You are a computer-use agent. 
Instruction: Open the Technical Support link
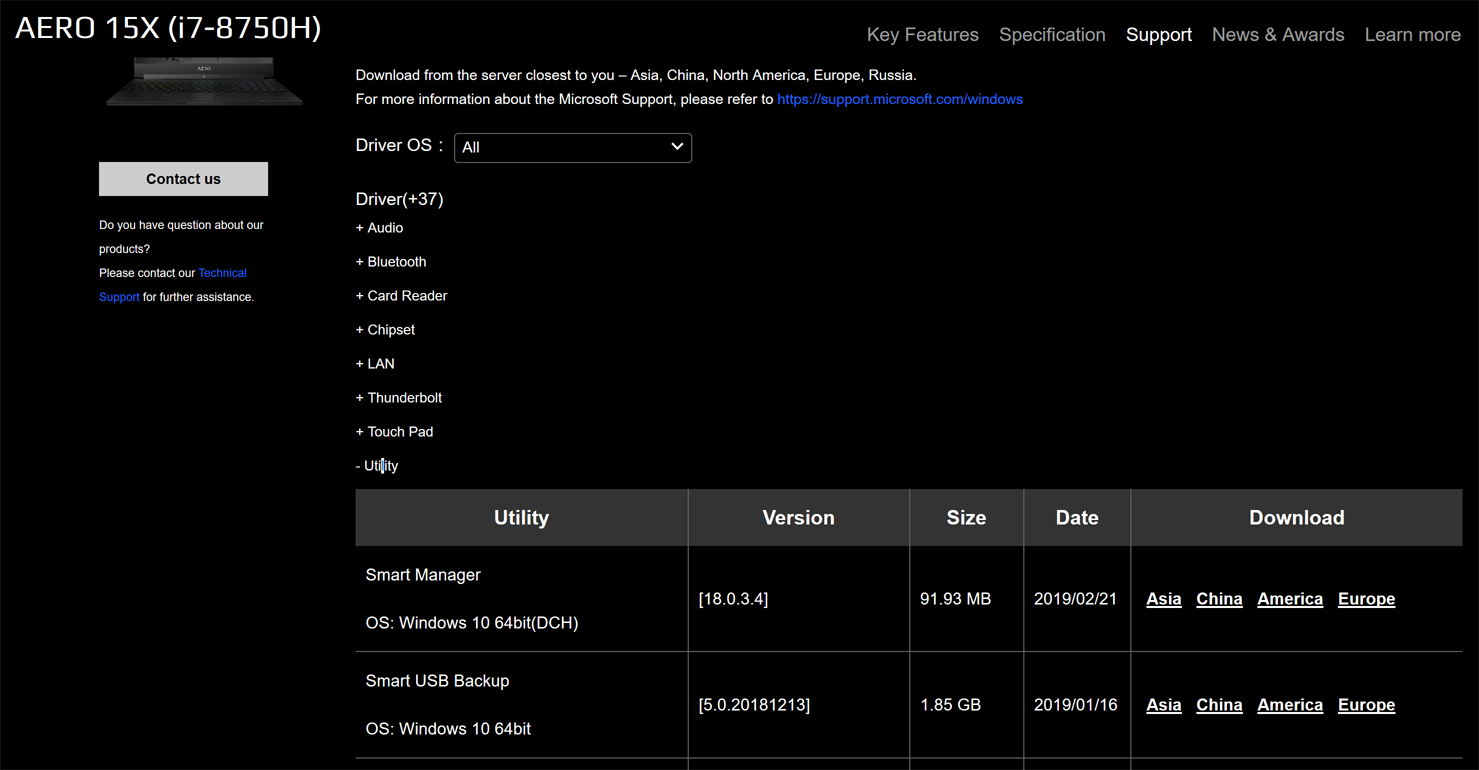tap(172, 285)
